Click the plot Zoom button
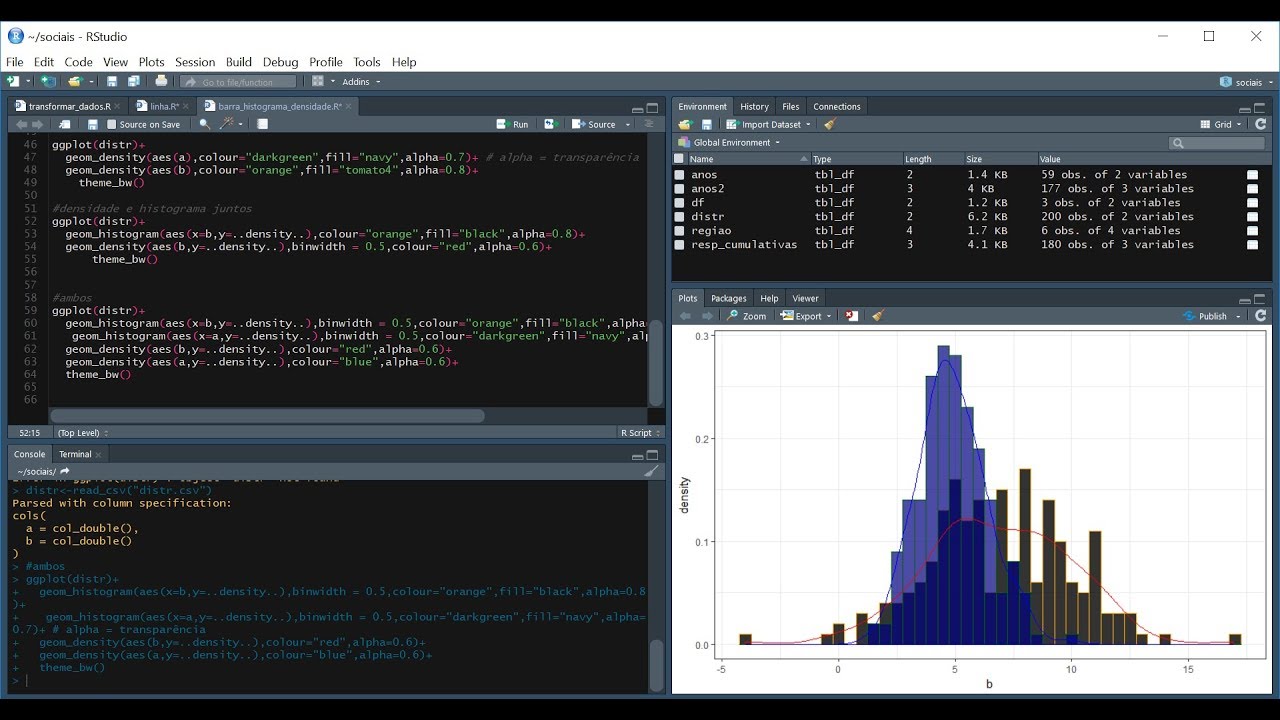 point(747,316)
